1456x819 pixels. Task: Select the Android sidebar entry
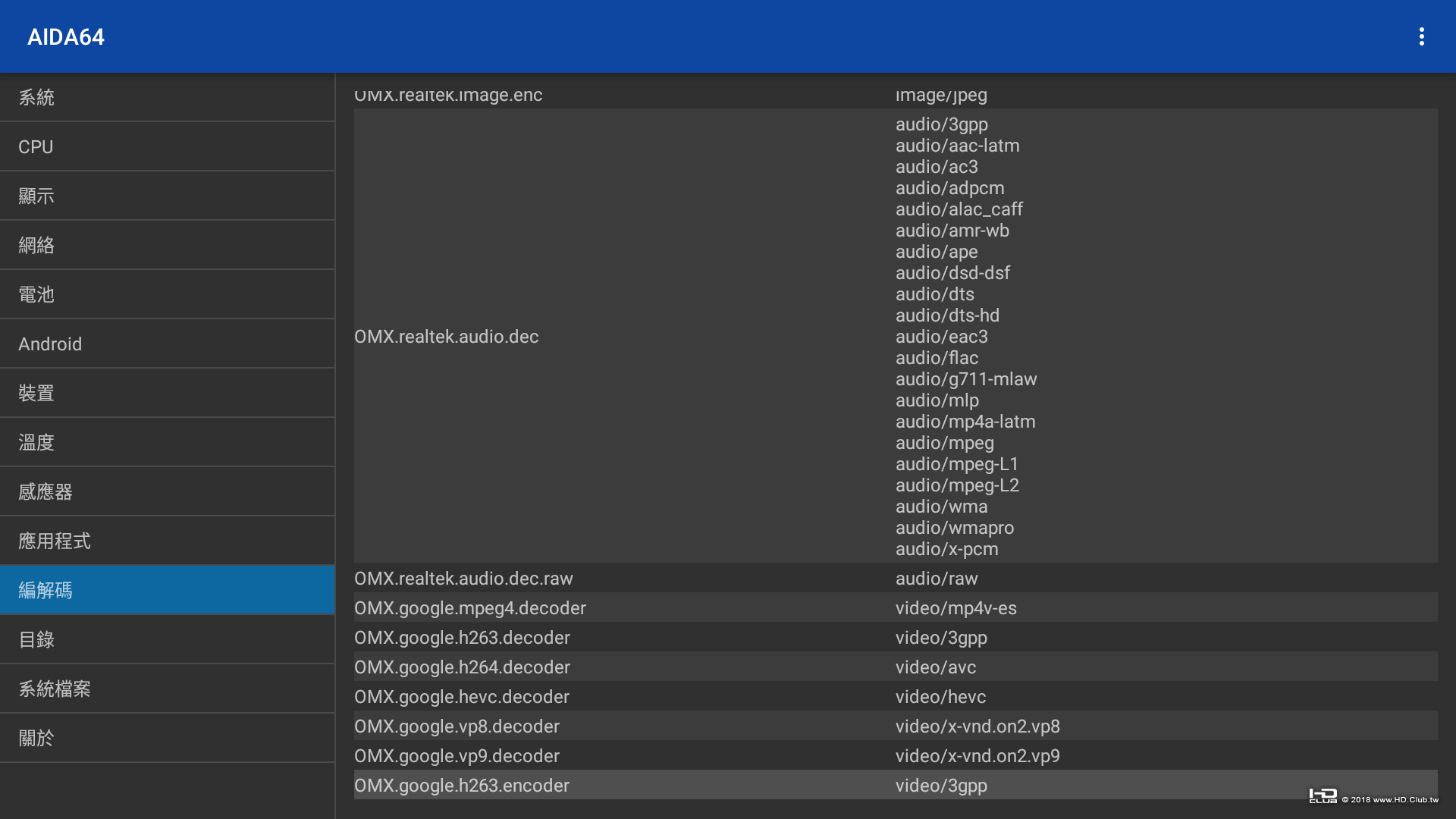click(167, 344)
